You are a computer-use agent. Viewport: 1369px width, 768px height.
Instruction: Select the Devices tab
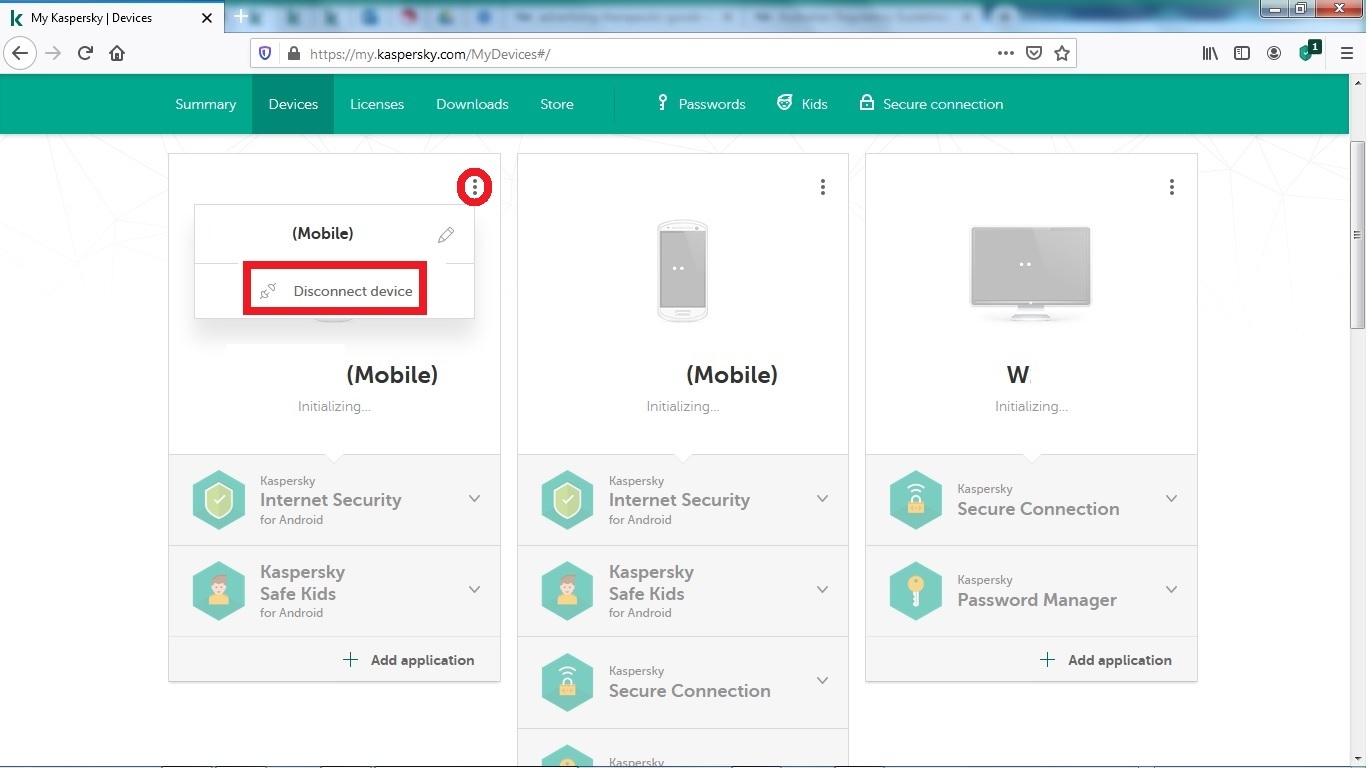point(293,104)
